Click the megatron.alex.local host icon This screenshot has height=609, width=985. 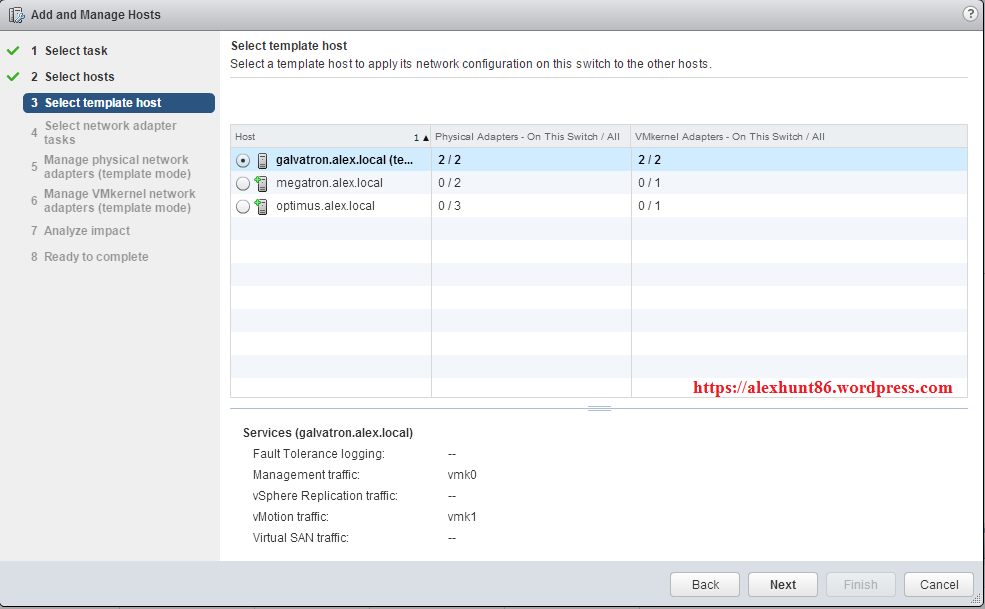(262, 183)
